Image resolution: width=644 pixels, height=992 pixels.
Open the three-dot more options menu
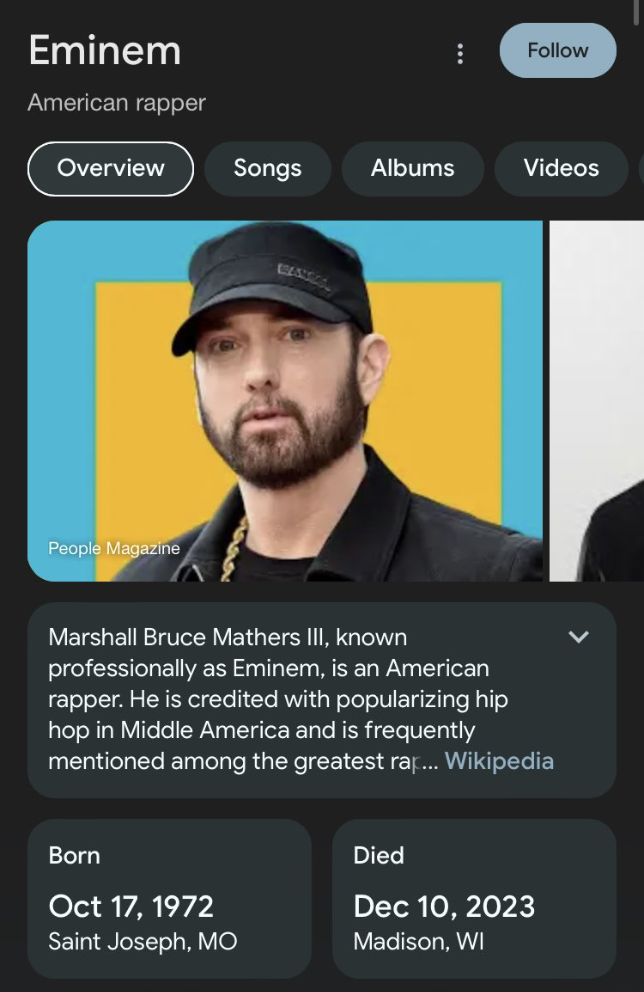(x=460, y=53)
